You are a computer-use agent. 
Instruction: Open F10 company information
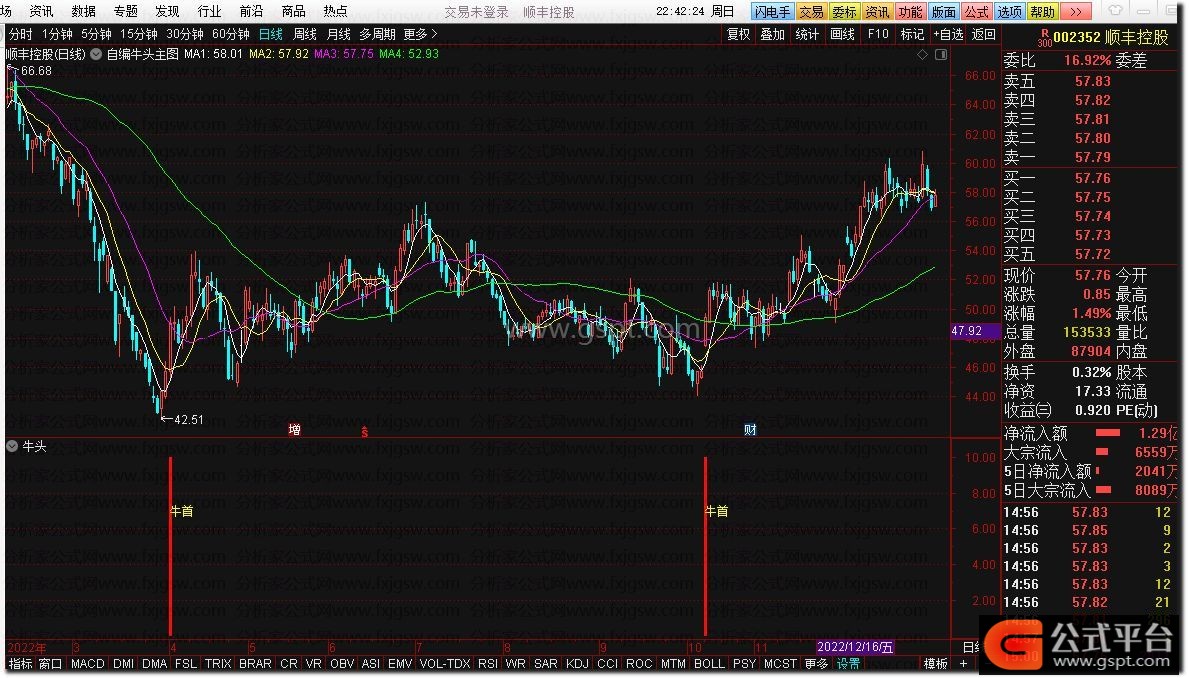click(x=878, y=34)
